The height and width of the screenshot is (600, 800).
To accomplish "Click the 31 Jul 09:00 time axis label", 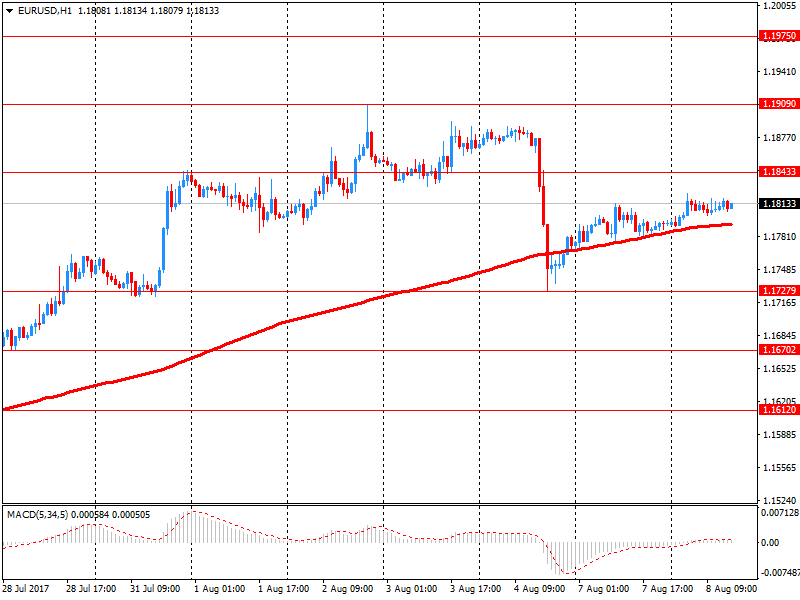I will point(155,589).
